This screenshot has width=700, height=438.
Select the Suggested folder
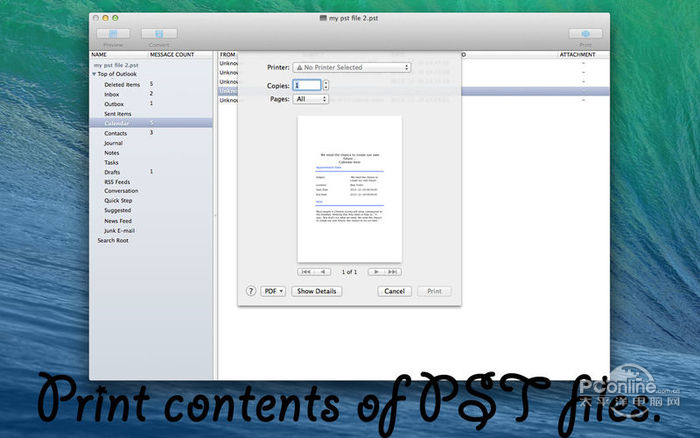click(x=118, y=210)
